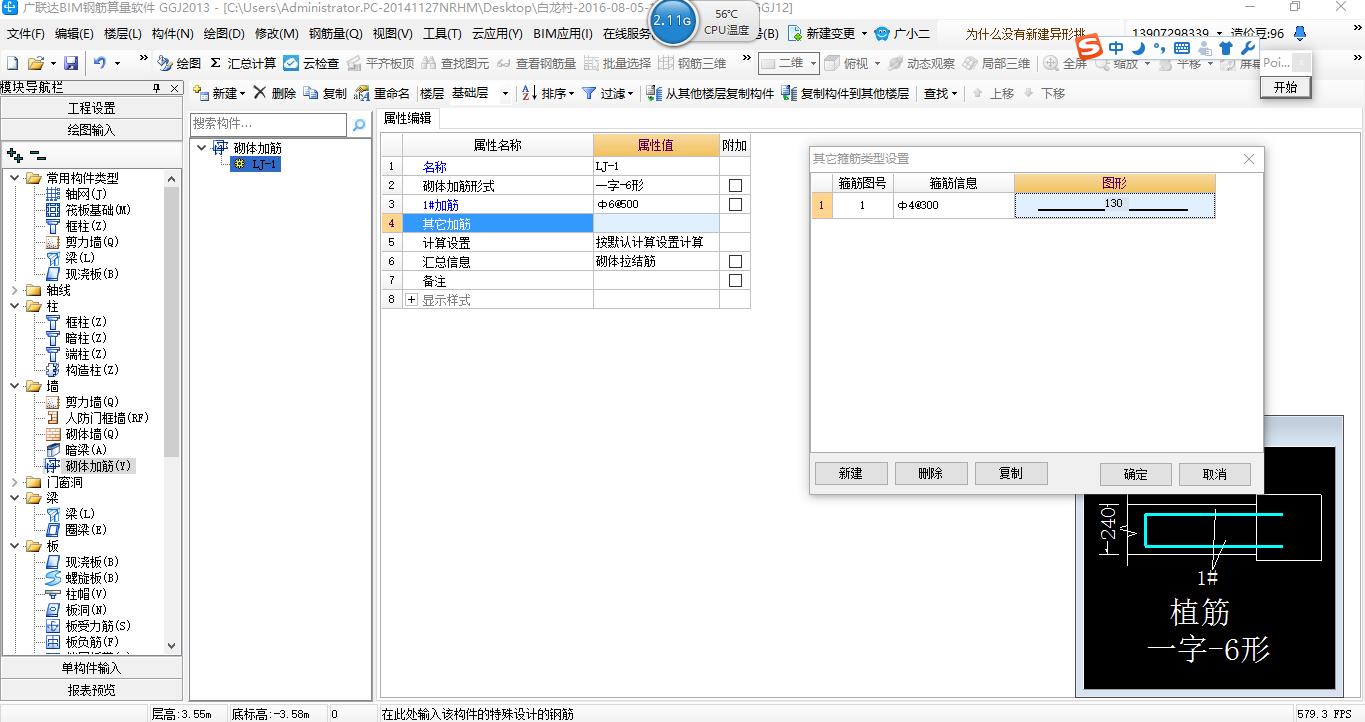Select 板洞(N) in navigation tree

76,610
